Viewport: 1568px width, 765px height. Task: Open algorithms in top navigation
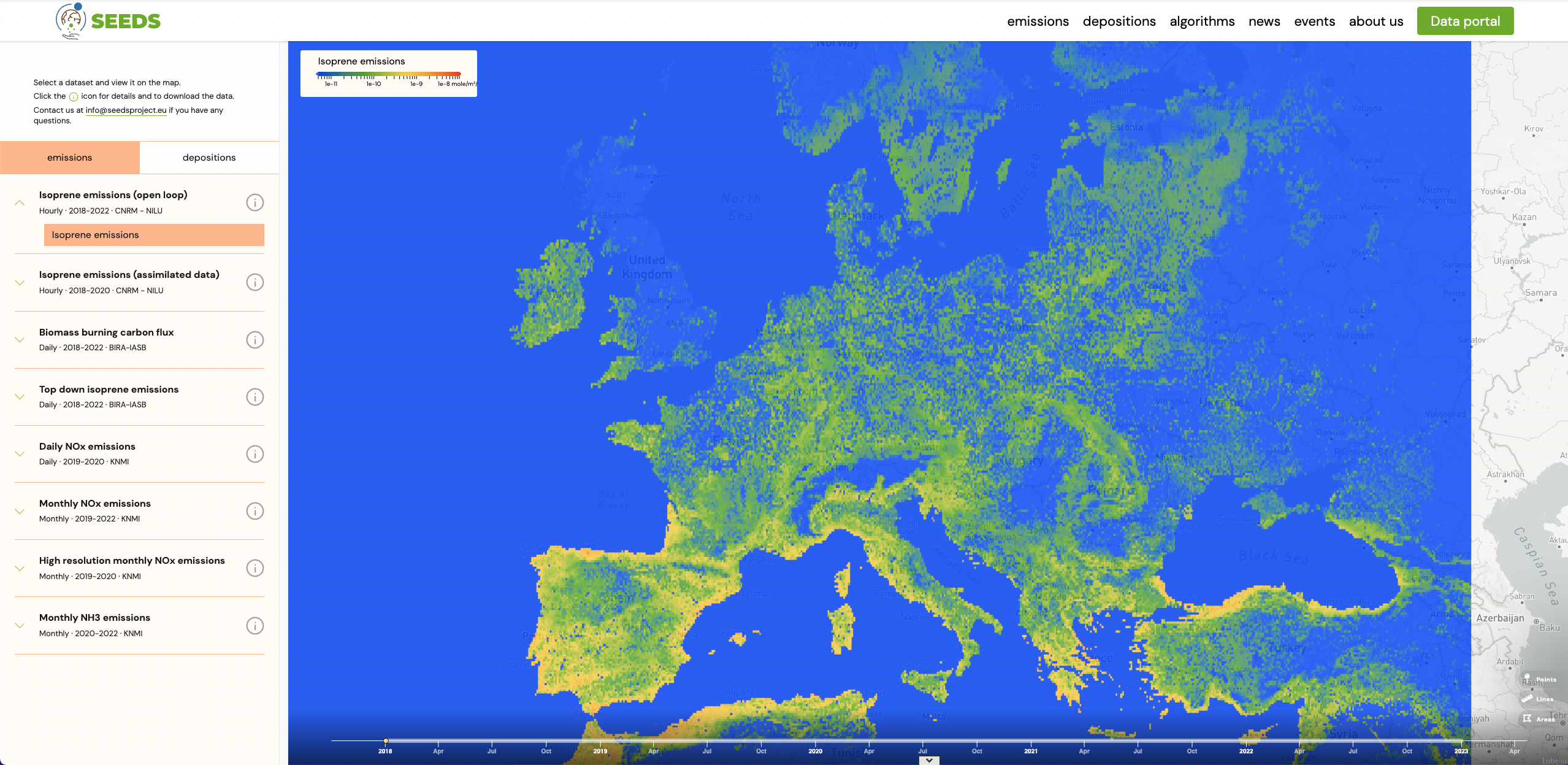pos(1202,21)
